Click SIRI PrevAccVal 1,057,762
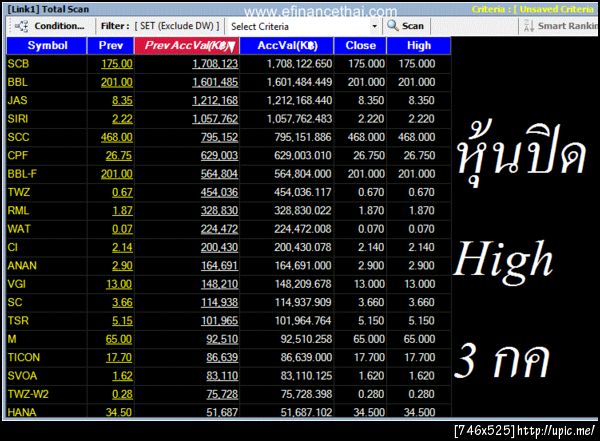The height and width of the screenshot is (441, 600). click(215, 119)
